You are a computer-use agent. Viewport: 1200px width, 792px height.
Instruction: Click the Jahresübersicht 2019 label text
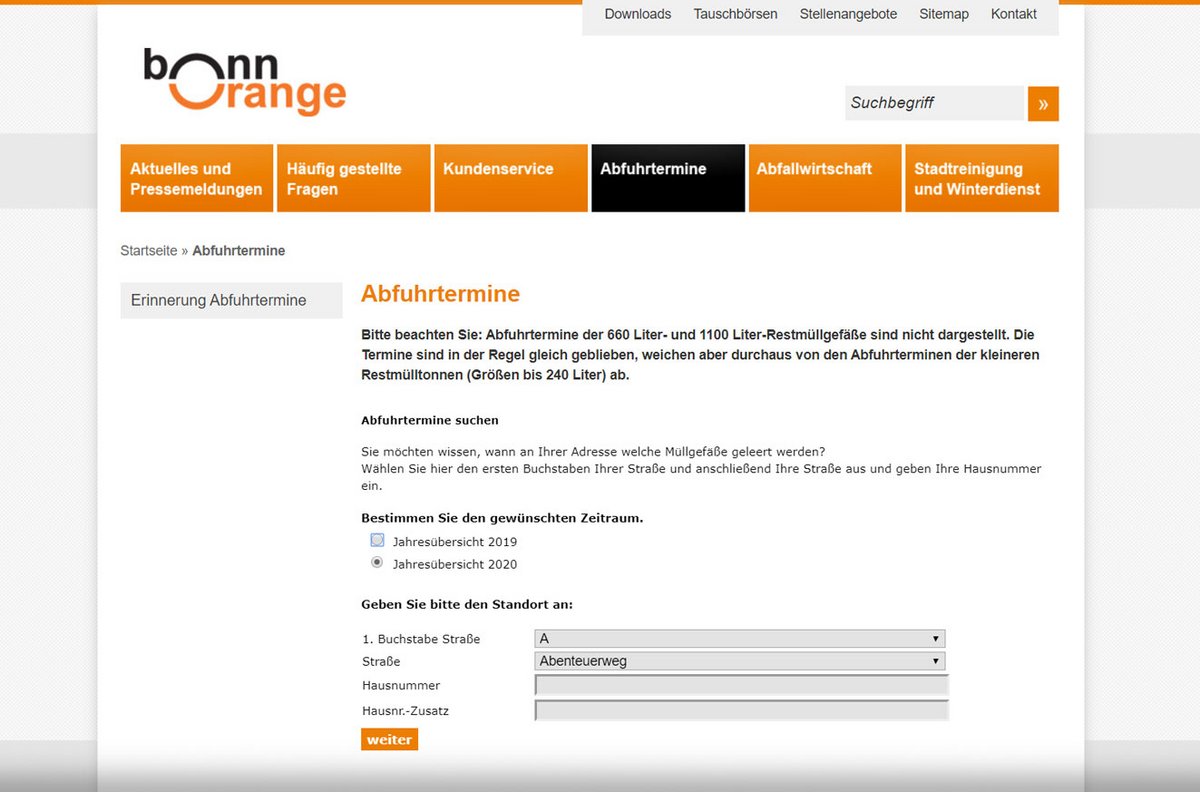tap(455, 542)
